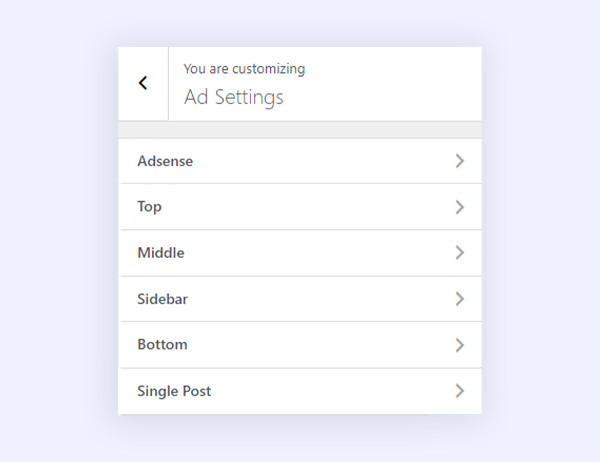This screenshot has width=600, height=462.
Task: Open the Adsense section label
Action: (165, 160)
